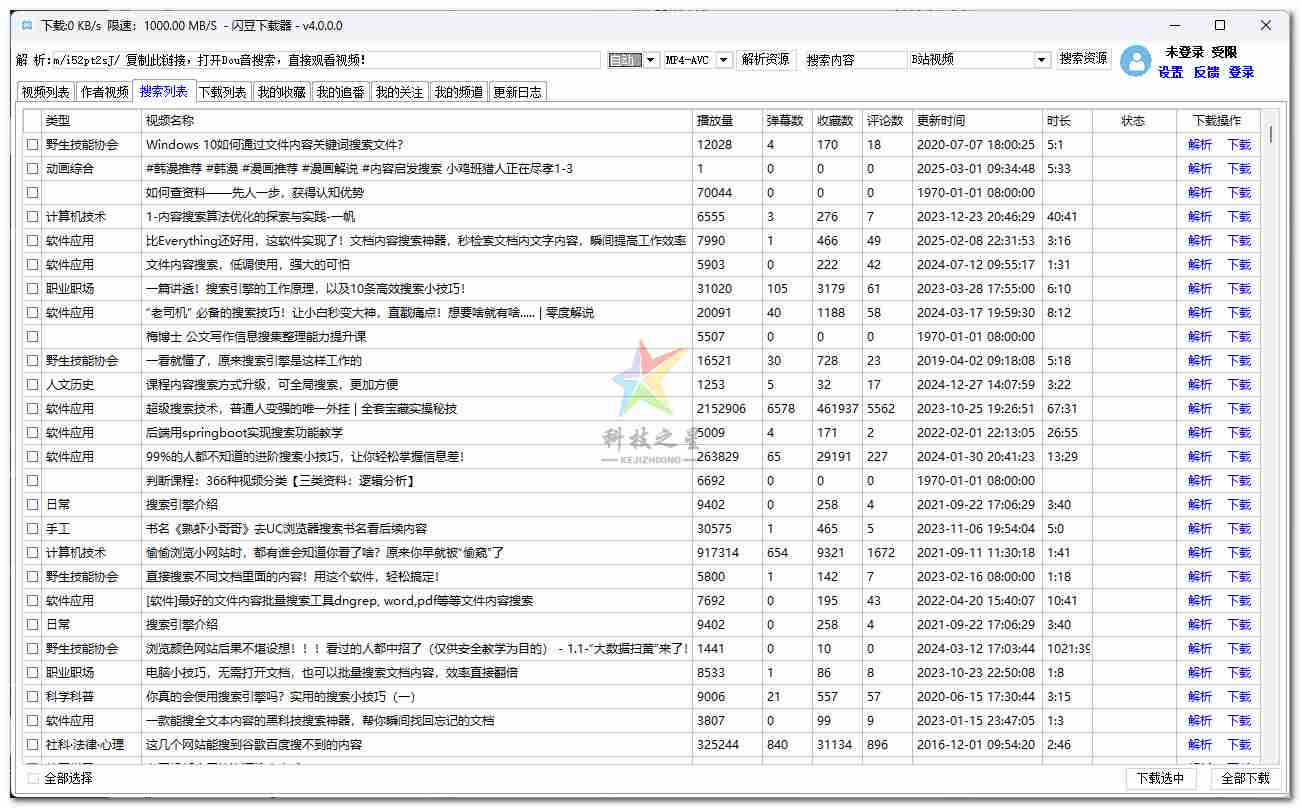1301x809 pixels.
Task: Click the 解析资源 button
Action: click(x=765, y=59)
